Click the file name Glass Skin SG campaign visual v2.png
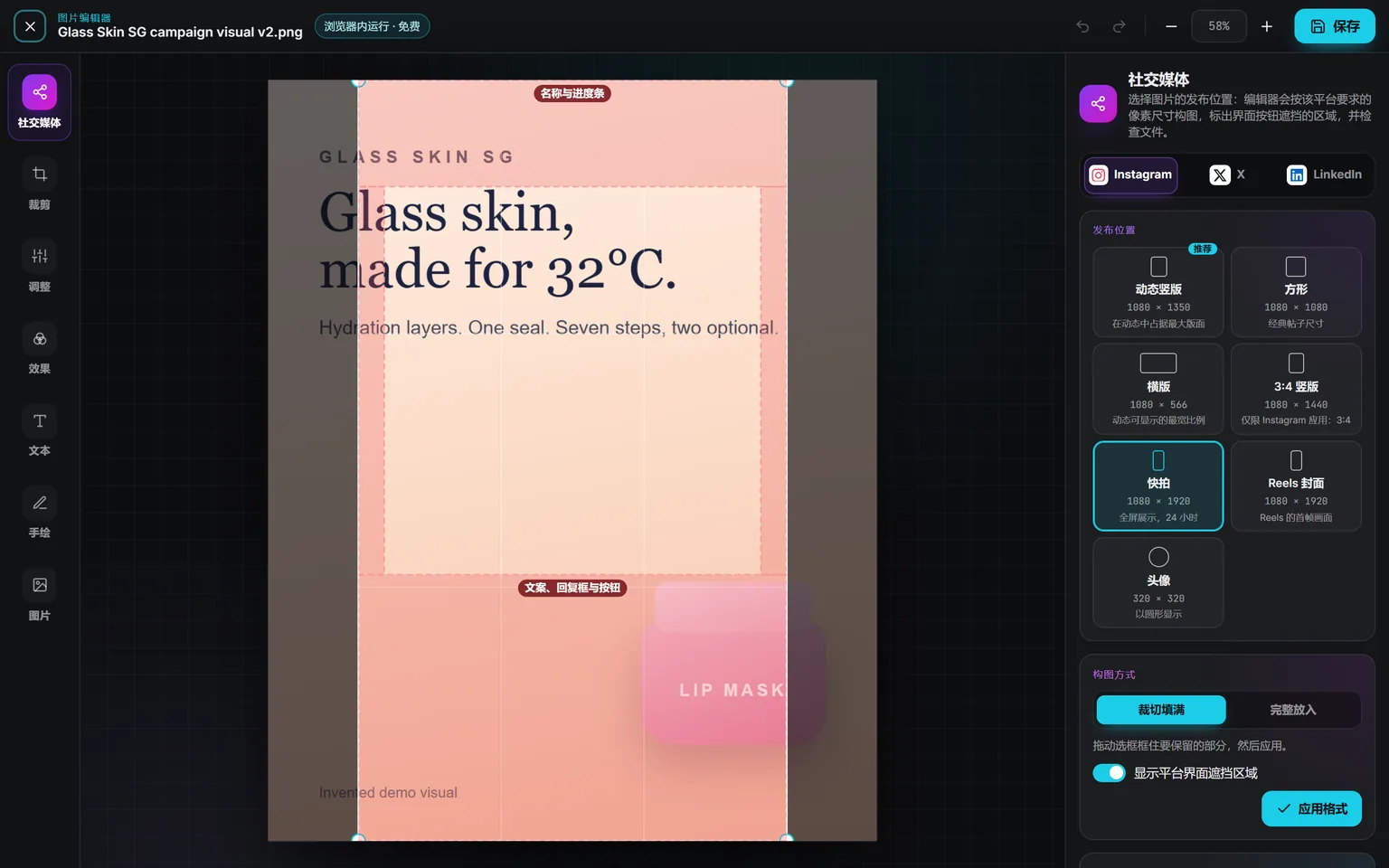1389x868 pixels. (x=180, y=33)
